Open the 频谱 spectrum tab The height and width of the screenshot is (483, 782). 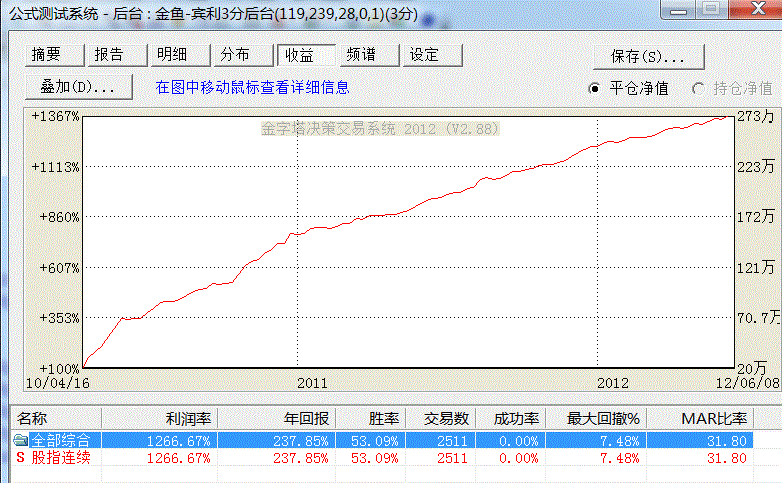[x=369, y=55]
